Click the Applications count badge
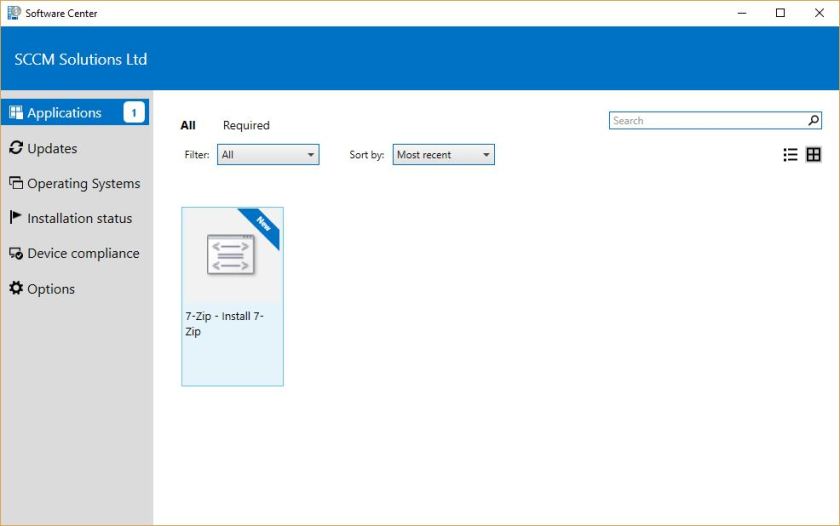Image resolution: width=840 pixels, height=526 pixels. 134,113
